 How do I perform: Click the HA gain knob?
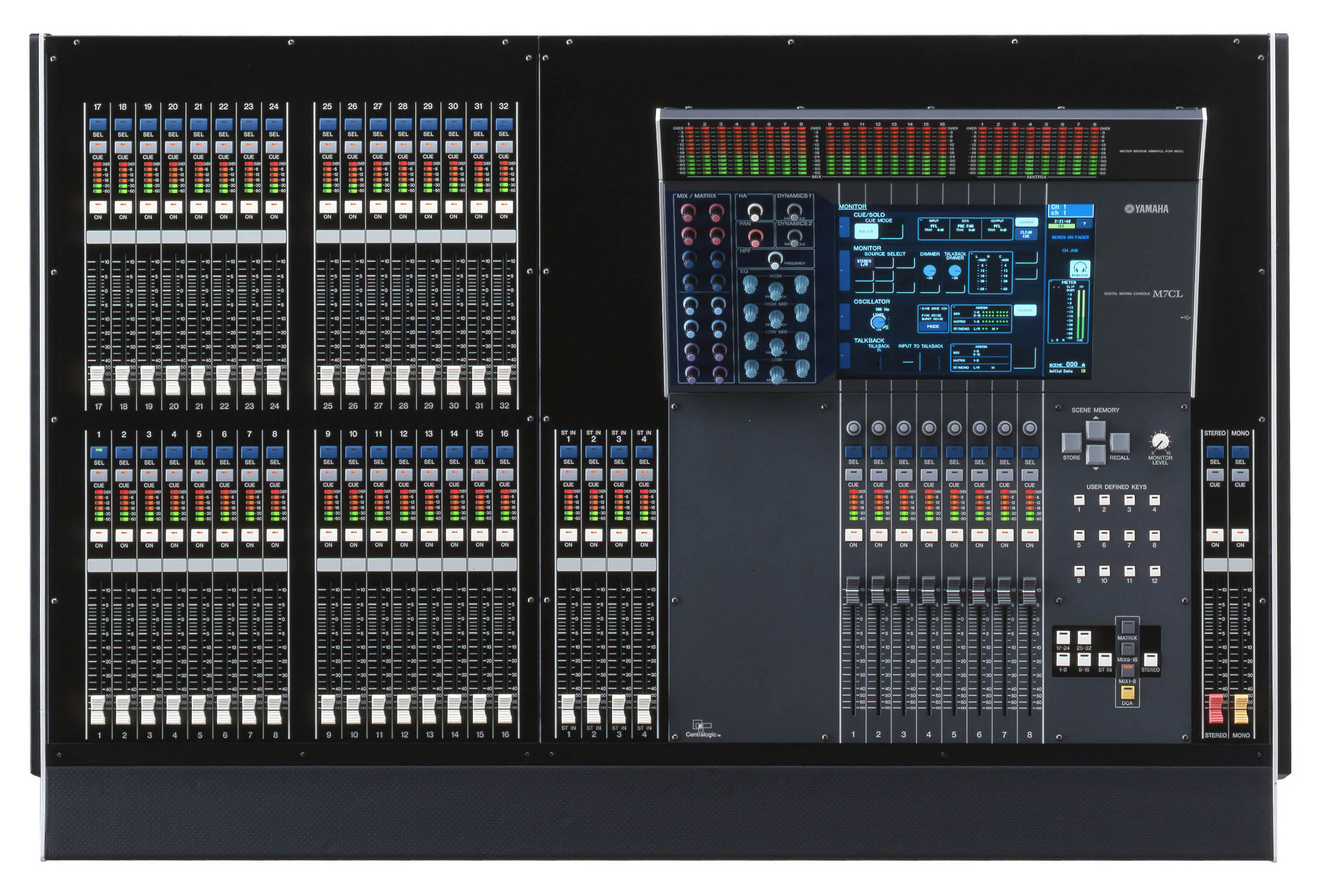(x=754, y=212)
